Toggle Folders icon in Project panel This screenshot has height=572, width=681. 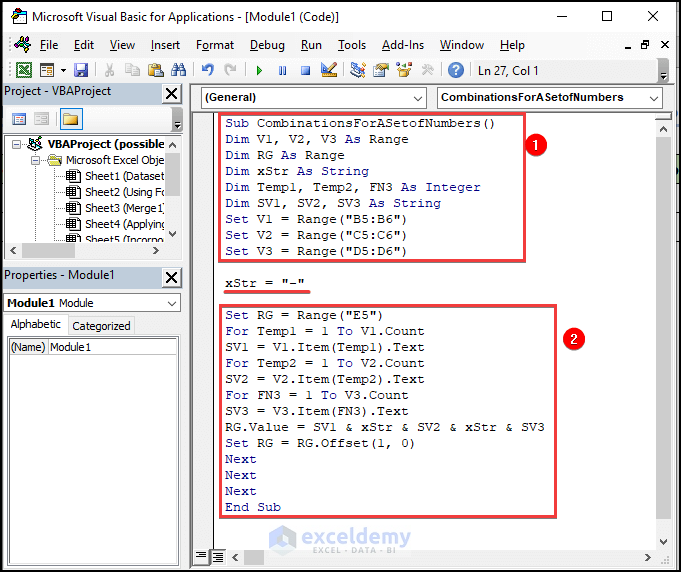71,119
